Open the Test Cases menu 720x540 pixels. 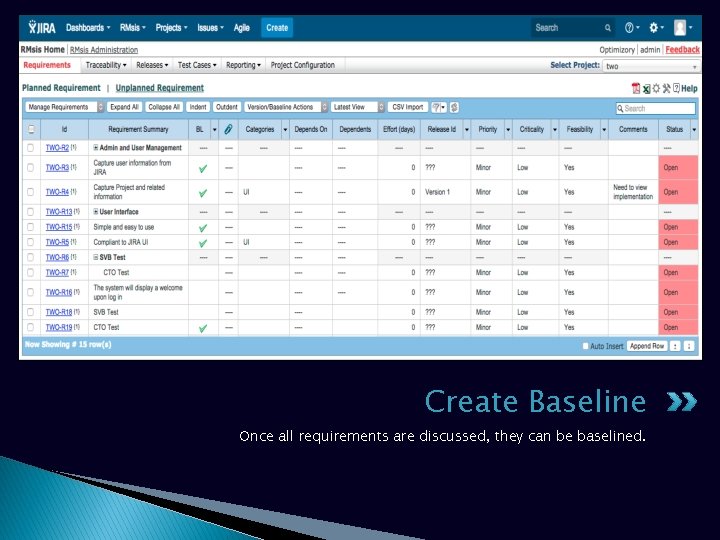pyautogui.click(x=197, y=65)
